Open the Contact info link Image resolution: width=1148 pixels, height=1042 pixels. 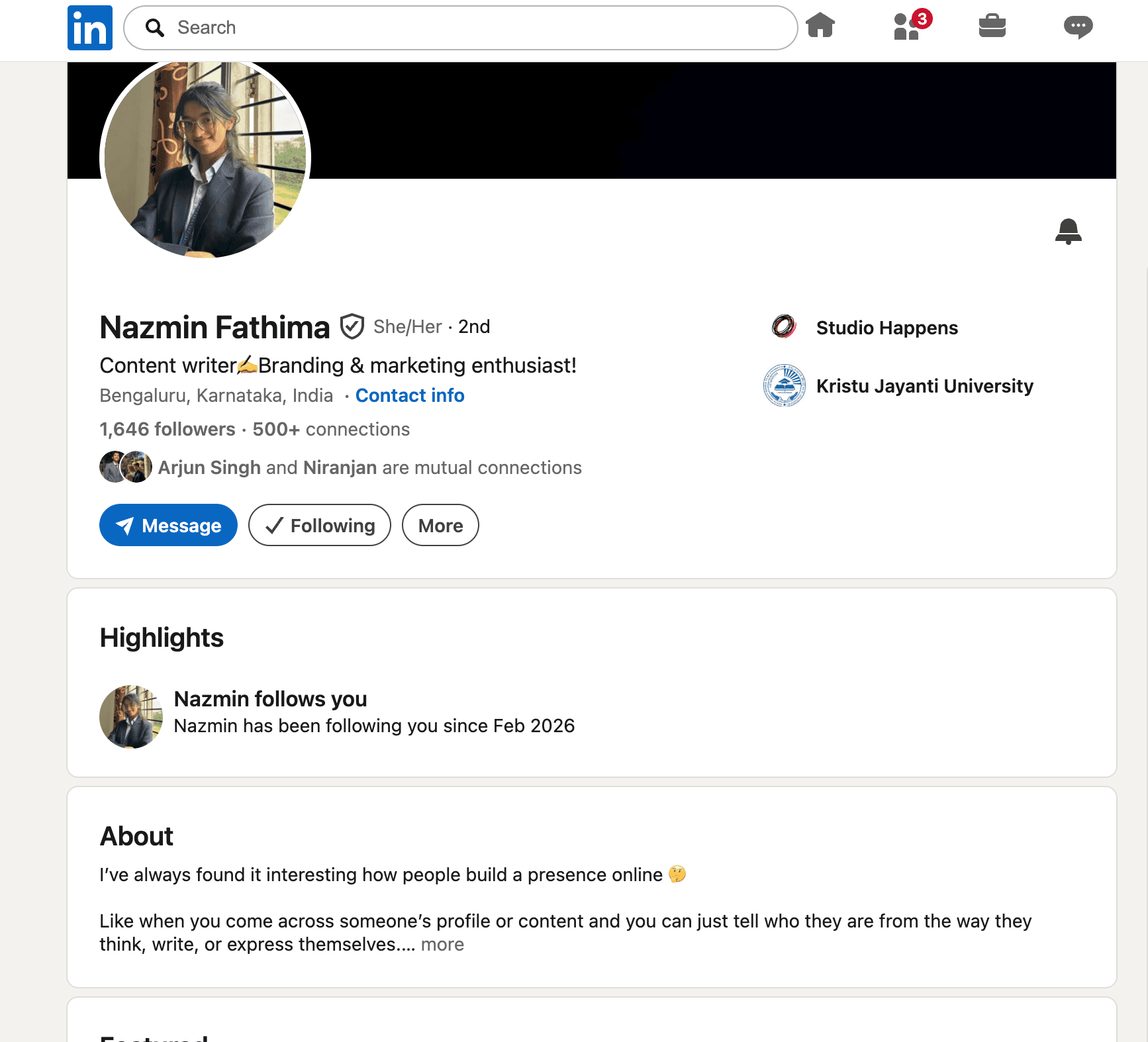[410, 395]
